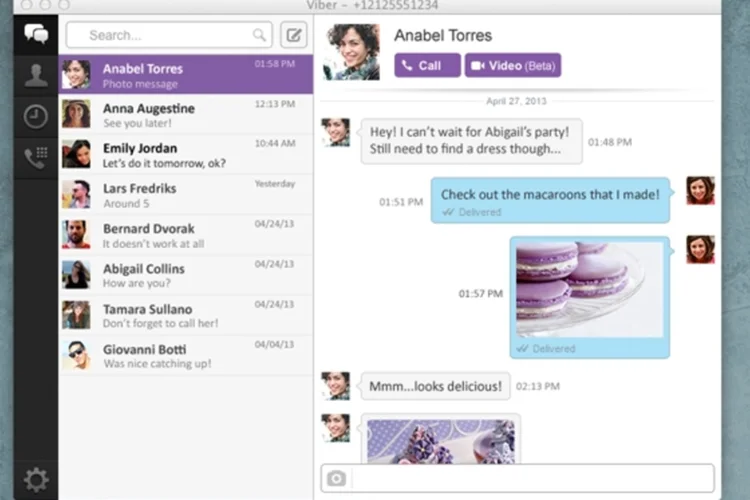750x500 pixels.
Task: Open Abigail Collins conversation
Action: click(186, 275)
